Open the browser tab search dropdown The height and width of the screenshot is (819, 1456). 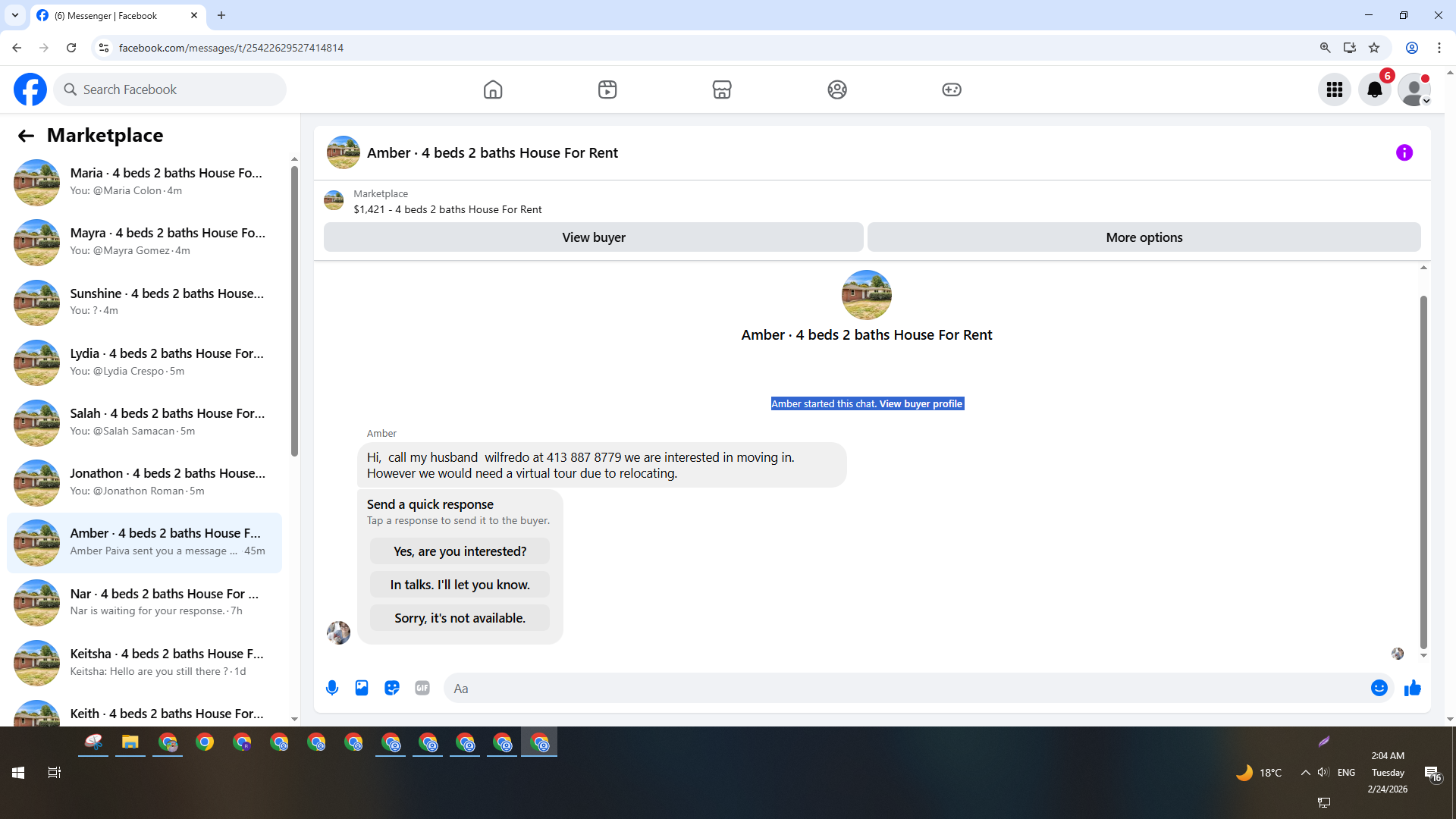pyautogui.click(x=15, y=15)
